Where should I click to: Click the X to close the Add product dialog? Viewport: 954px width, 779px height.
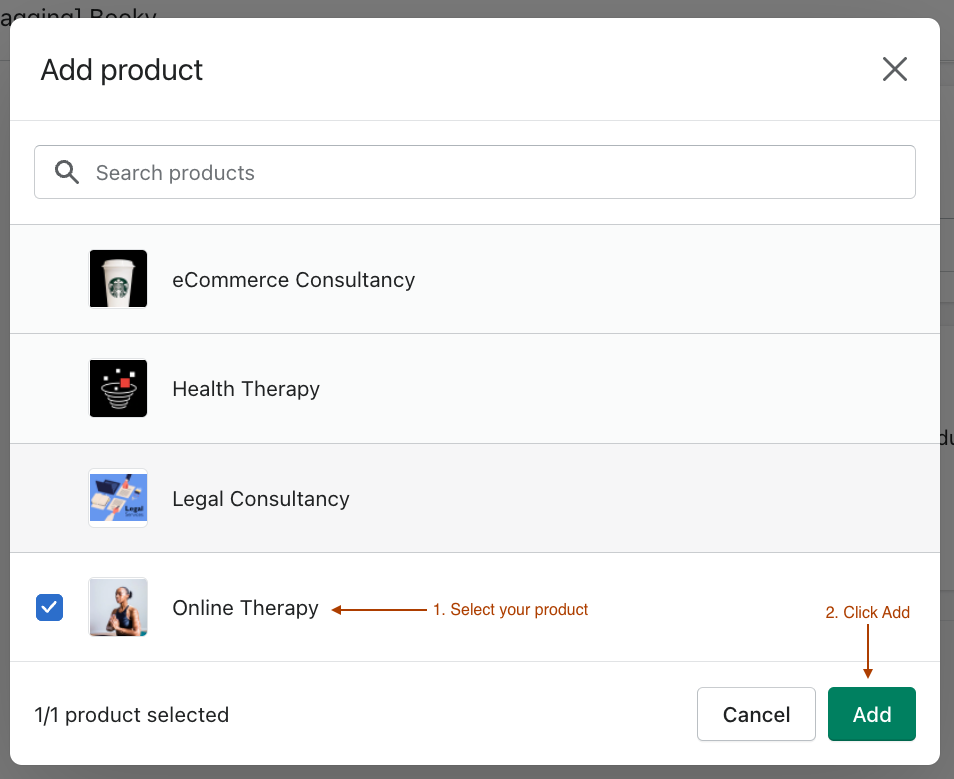[x=894, y=69]
